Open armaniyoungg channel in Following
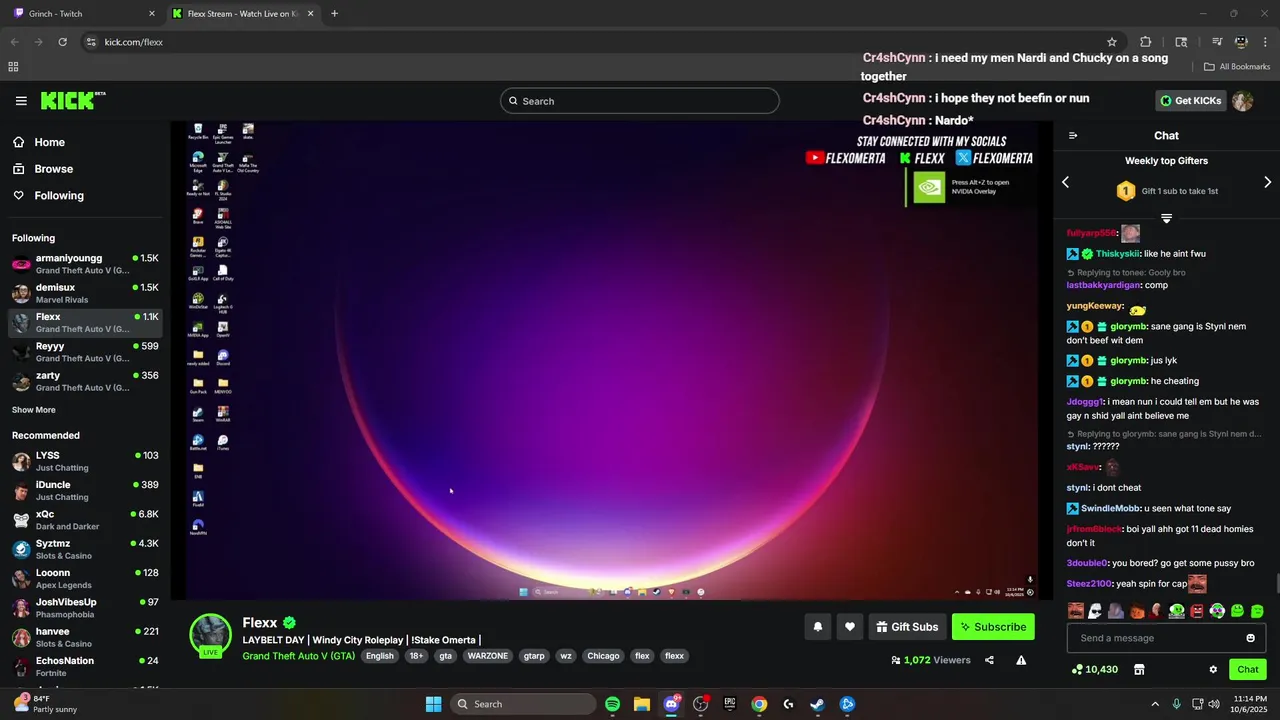Screen dimensions: 1280x720 coord(85,264)
